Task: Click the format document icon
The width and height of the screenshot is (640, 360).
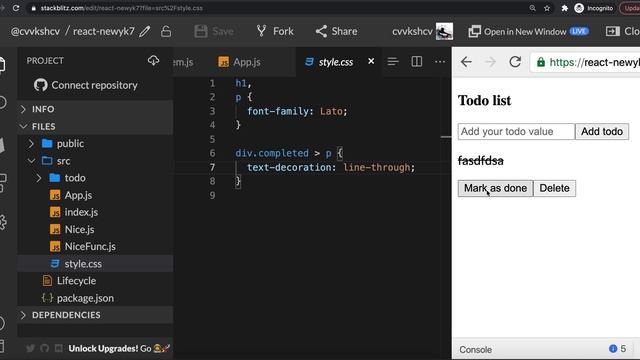Action: point(393,62)
